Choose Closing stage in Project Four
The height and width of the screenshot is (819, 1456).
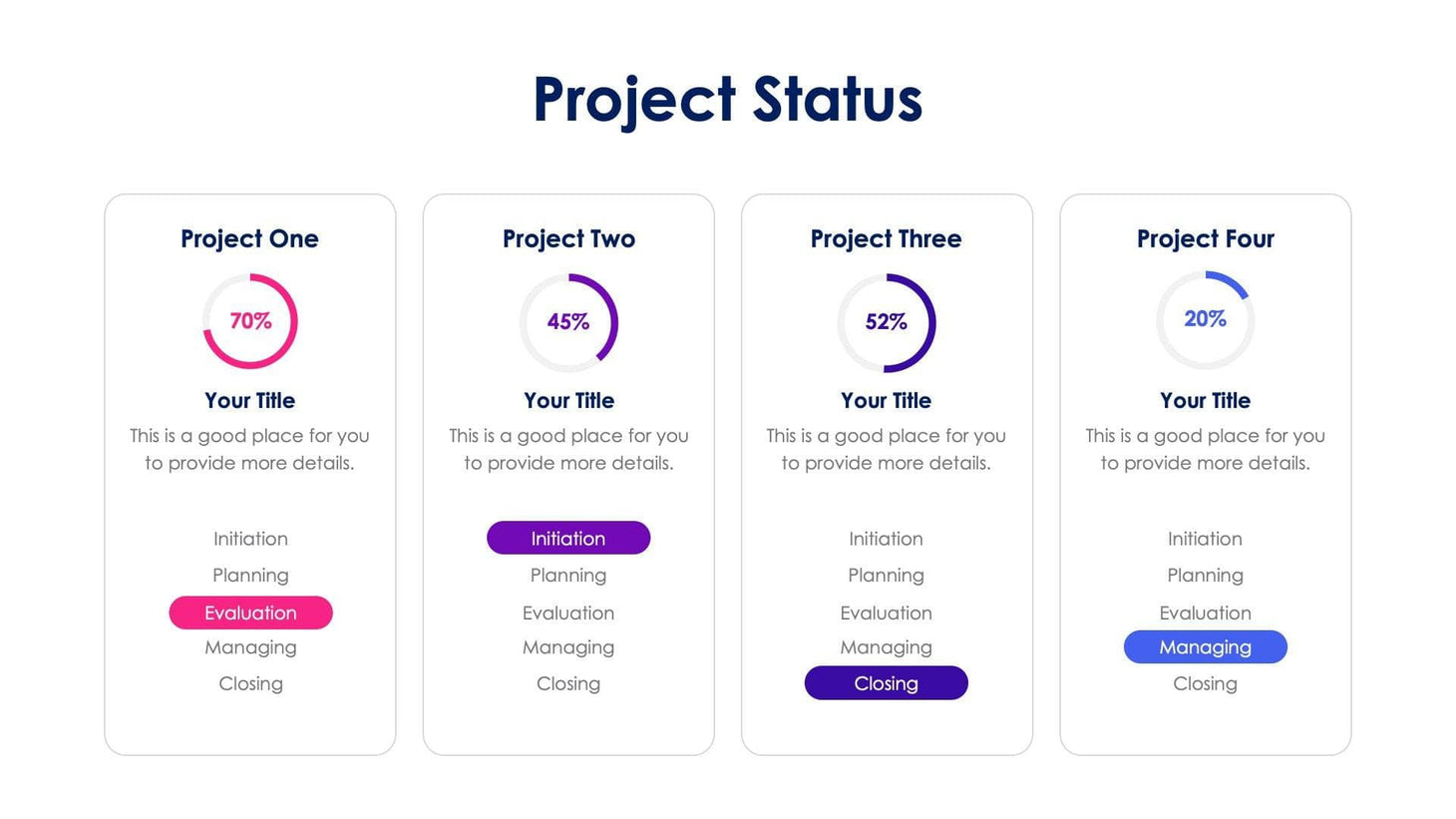click(x=1205, y=683)
